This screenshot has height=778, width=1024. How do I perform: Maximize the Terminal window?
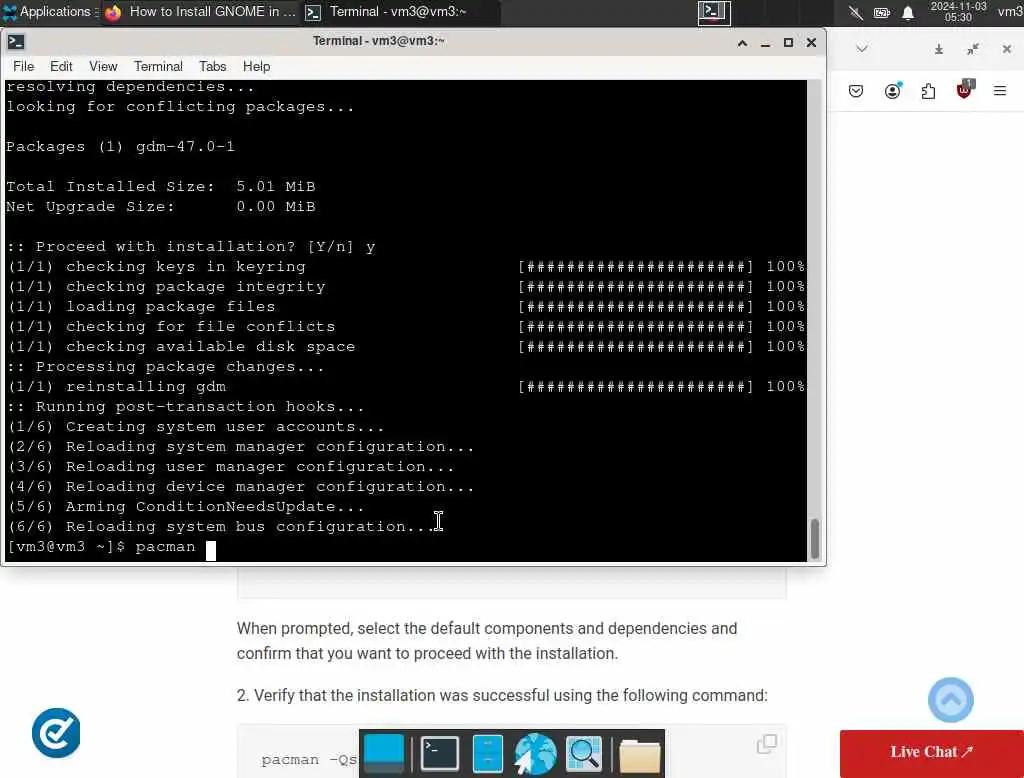coord(788,42)
